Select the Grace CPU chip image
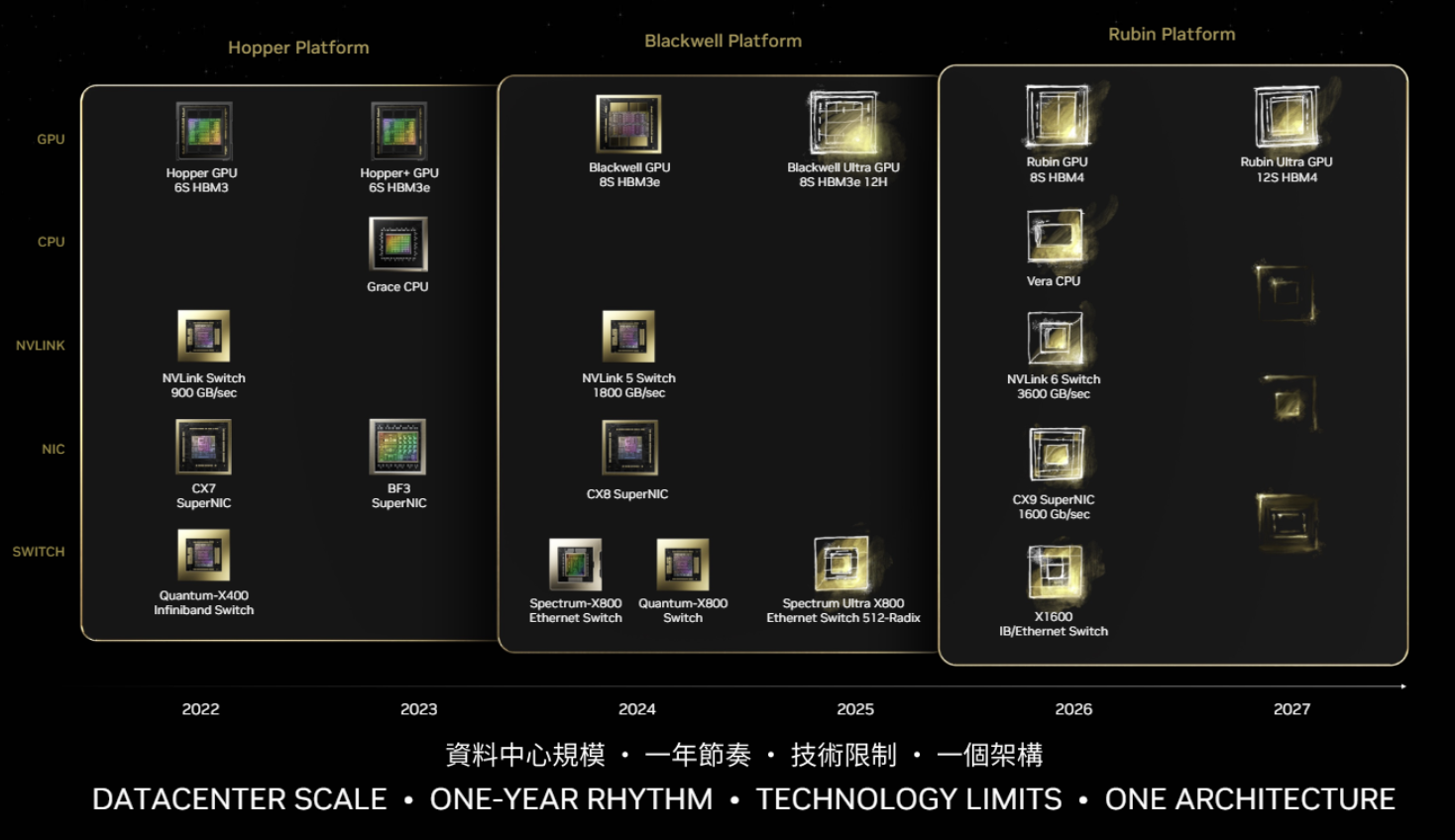 pyautogui.click(x=398, y=245)
